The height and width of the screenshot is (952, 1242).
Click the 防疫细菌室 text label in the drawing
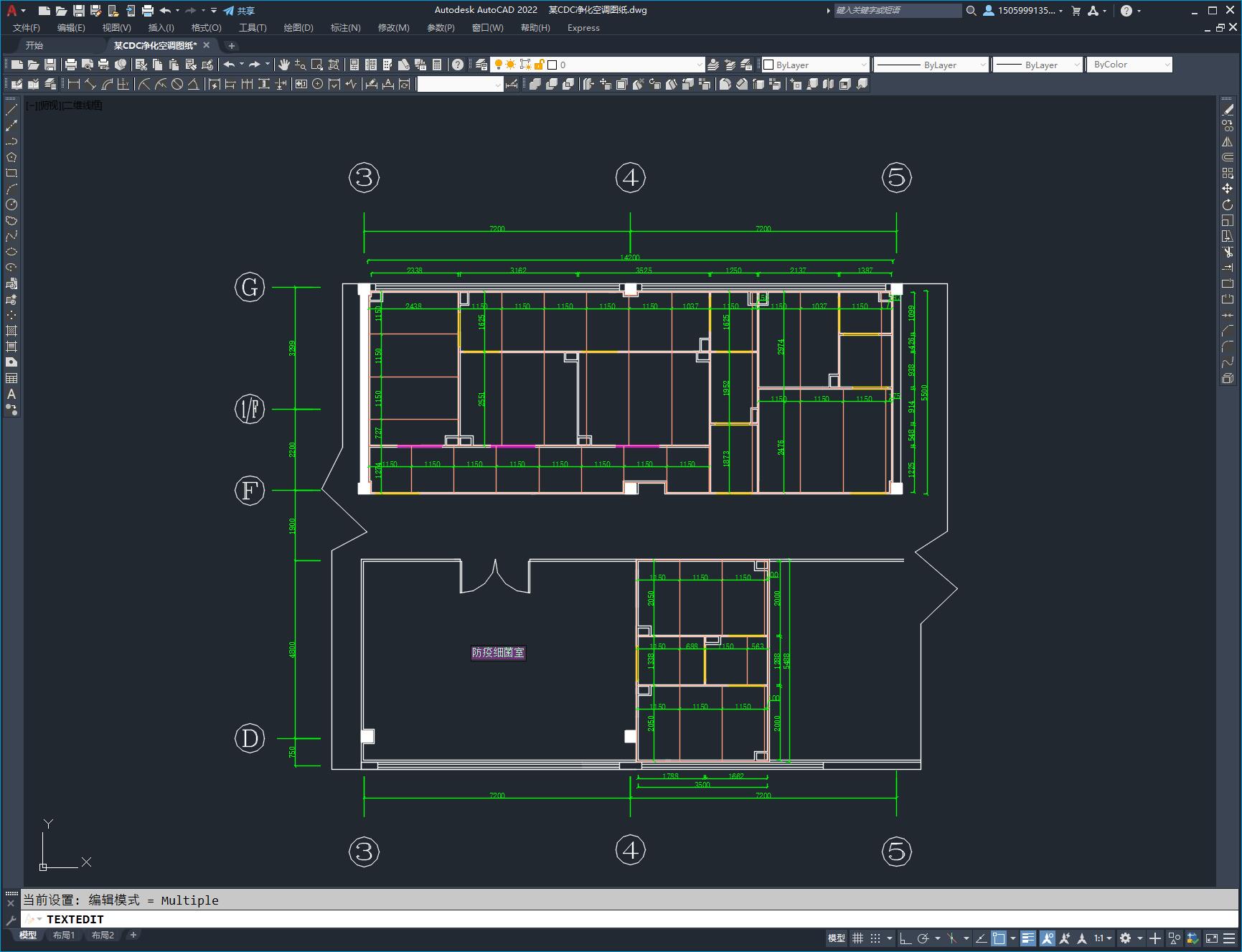(x=498, y=653)
